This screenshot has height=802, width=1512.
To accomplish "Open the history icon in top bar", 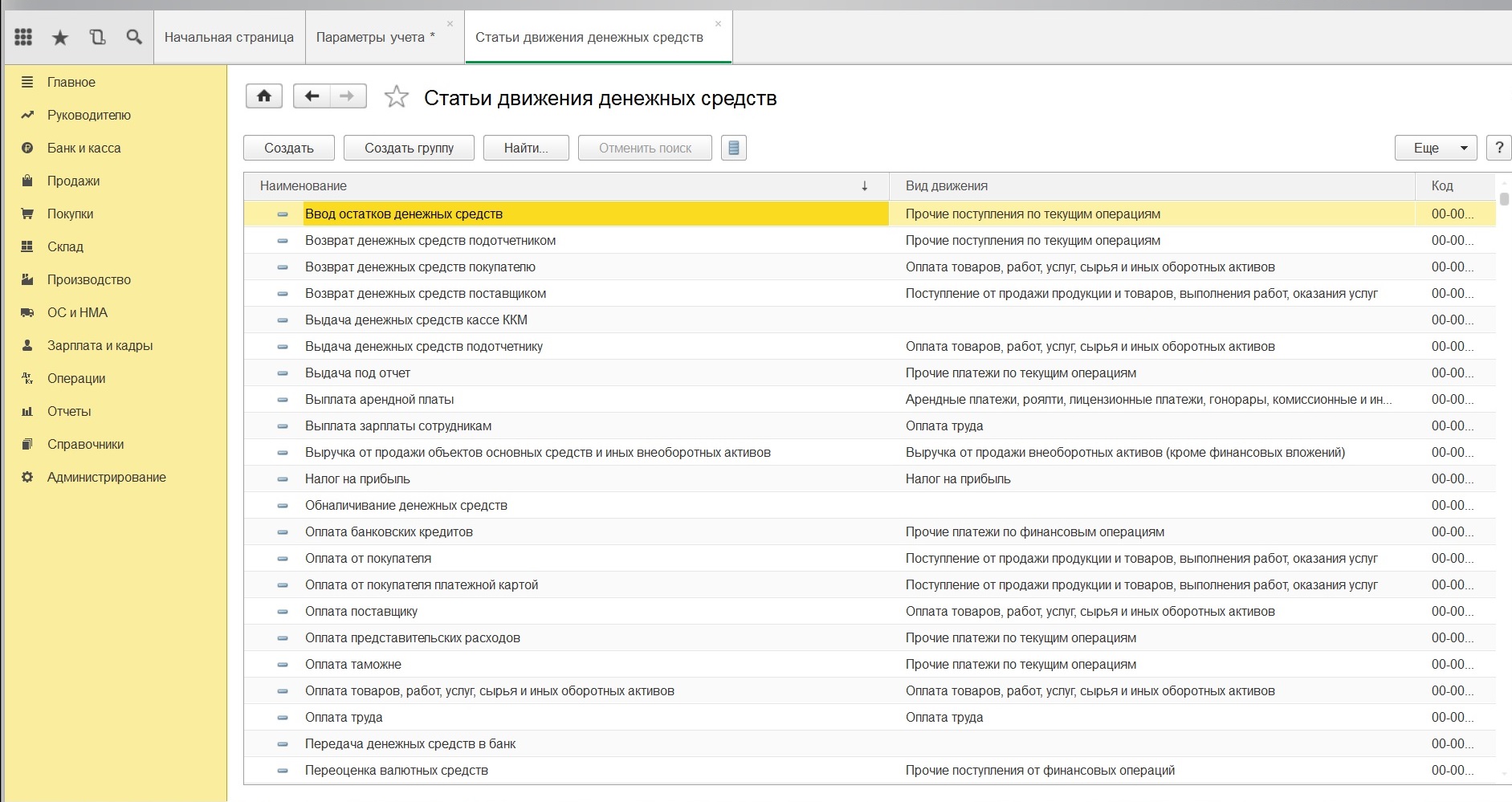I will tap(97, 37).
